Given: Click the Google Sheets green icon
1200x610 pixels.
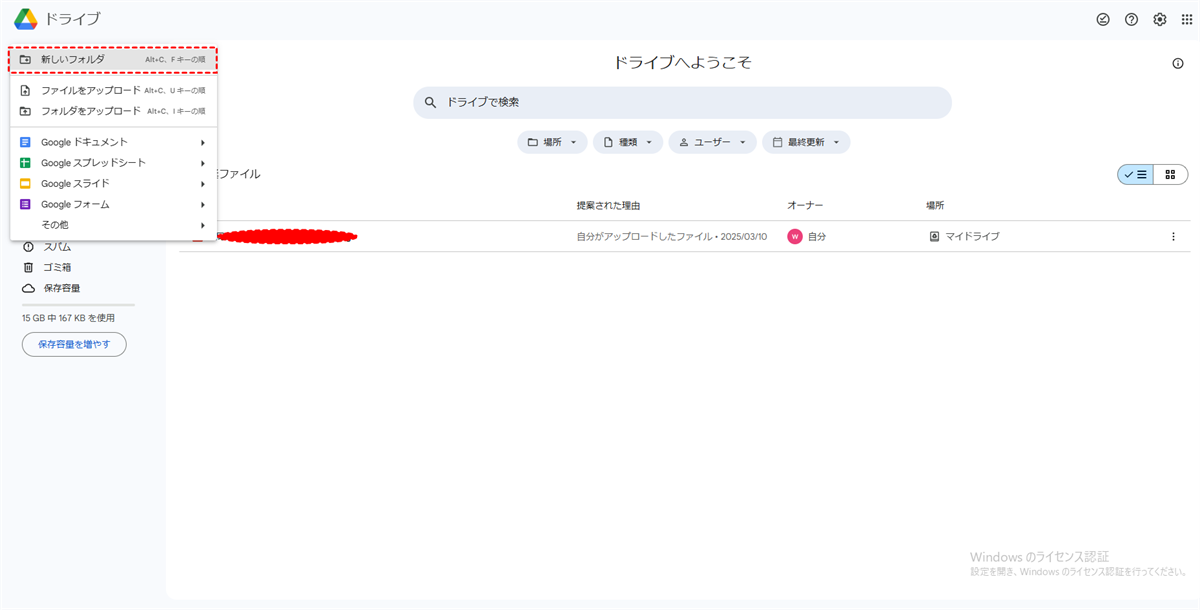Looking at the screenshot, I should [26, 163].
